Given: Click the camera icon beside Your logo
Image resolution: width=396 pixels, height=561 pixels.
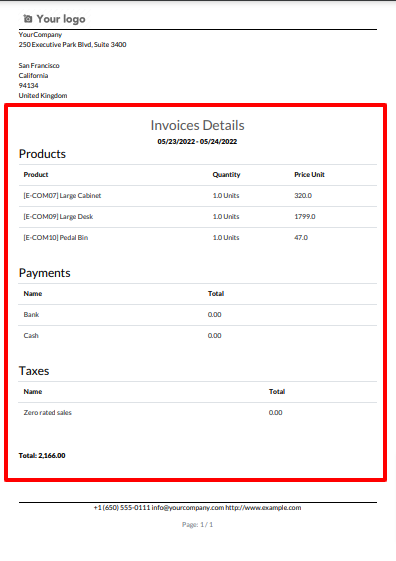Looking at the screenshot, I should [28, 19].
